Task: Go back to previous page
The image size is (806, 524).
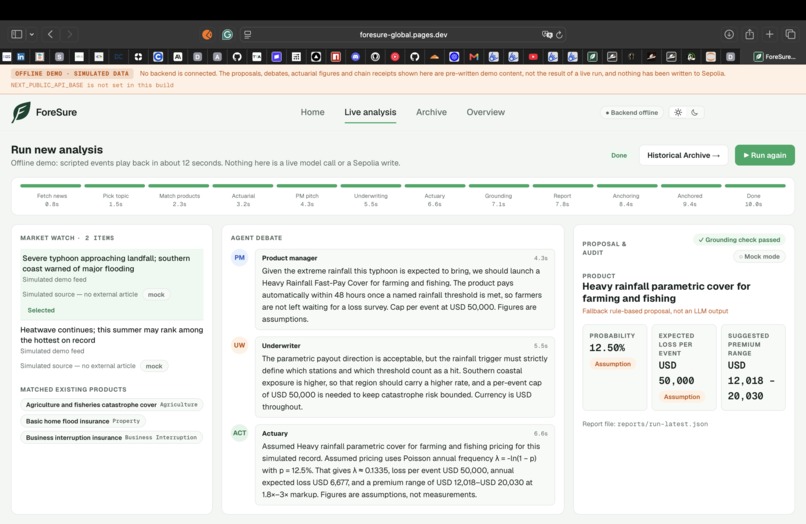Action: coord(50,34)
